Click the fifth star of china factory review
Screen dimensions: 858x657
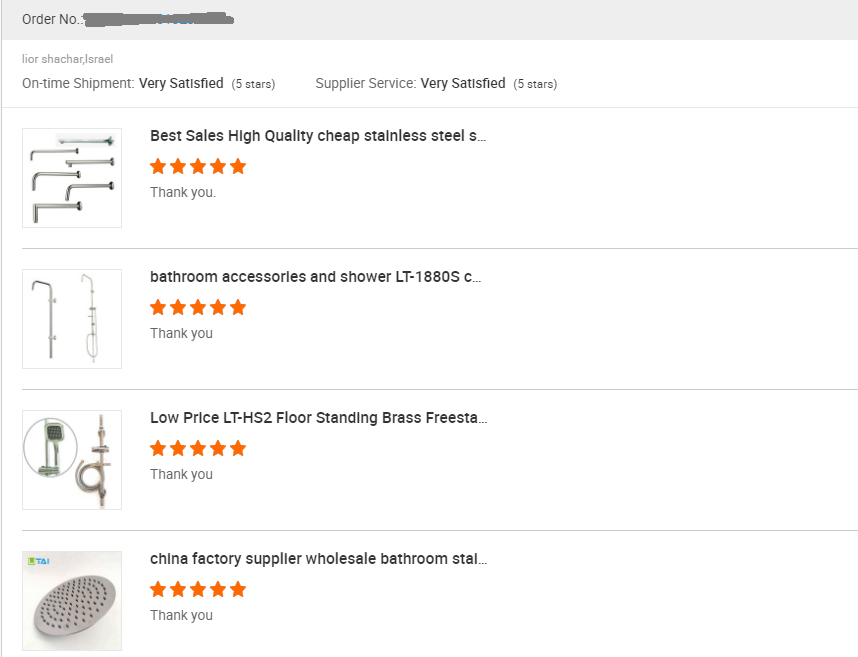(238, 589)
